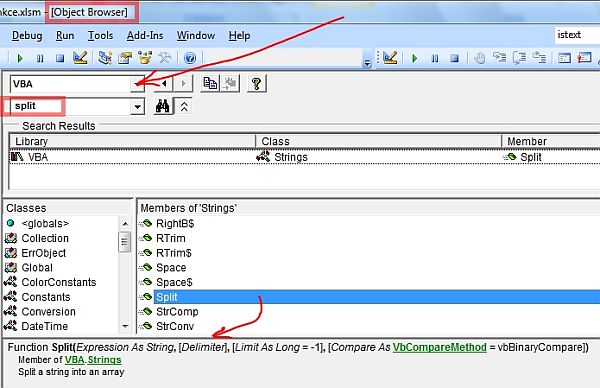Click the Strings link in details pane
The height and width of the screenshot is (388, 600).
click(104, 360)
